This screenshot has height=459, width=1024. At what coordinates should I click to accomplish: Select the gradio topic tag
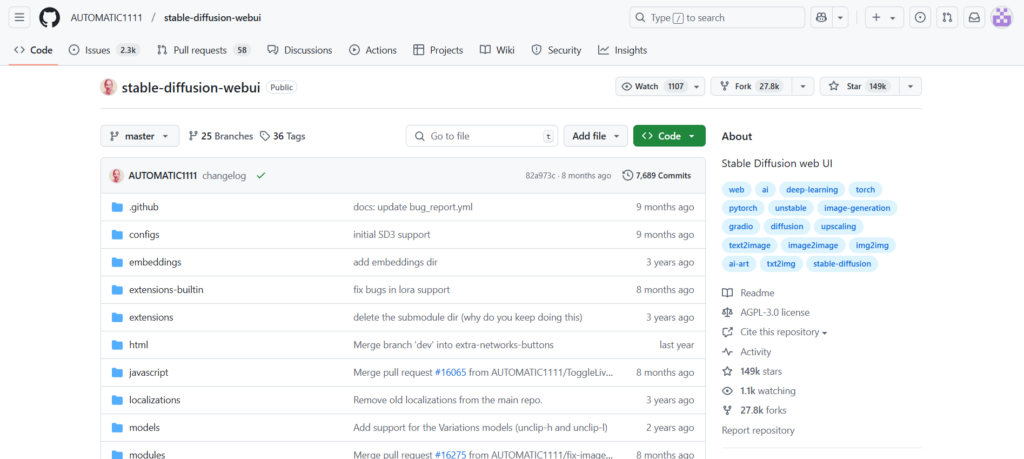(741, 227)
